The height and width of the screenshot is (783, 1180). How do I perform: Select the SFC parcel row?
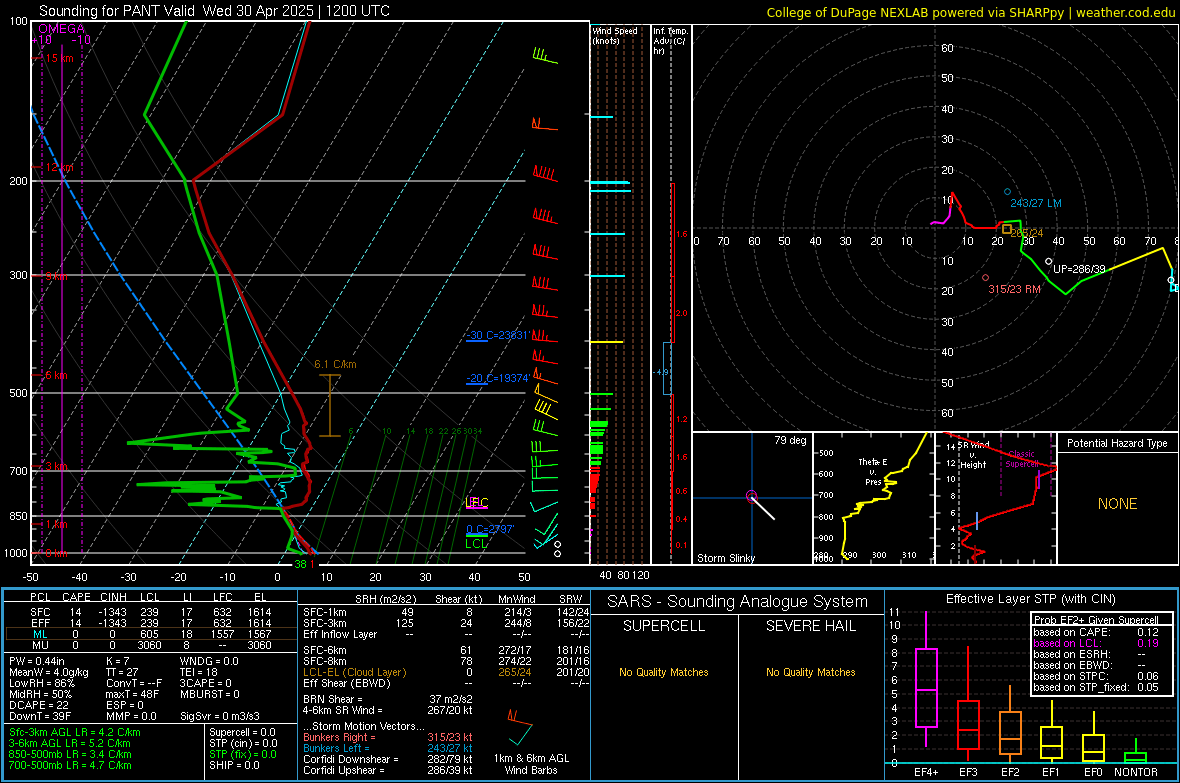pyautogui.click(x=150, y=612)
